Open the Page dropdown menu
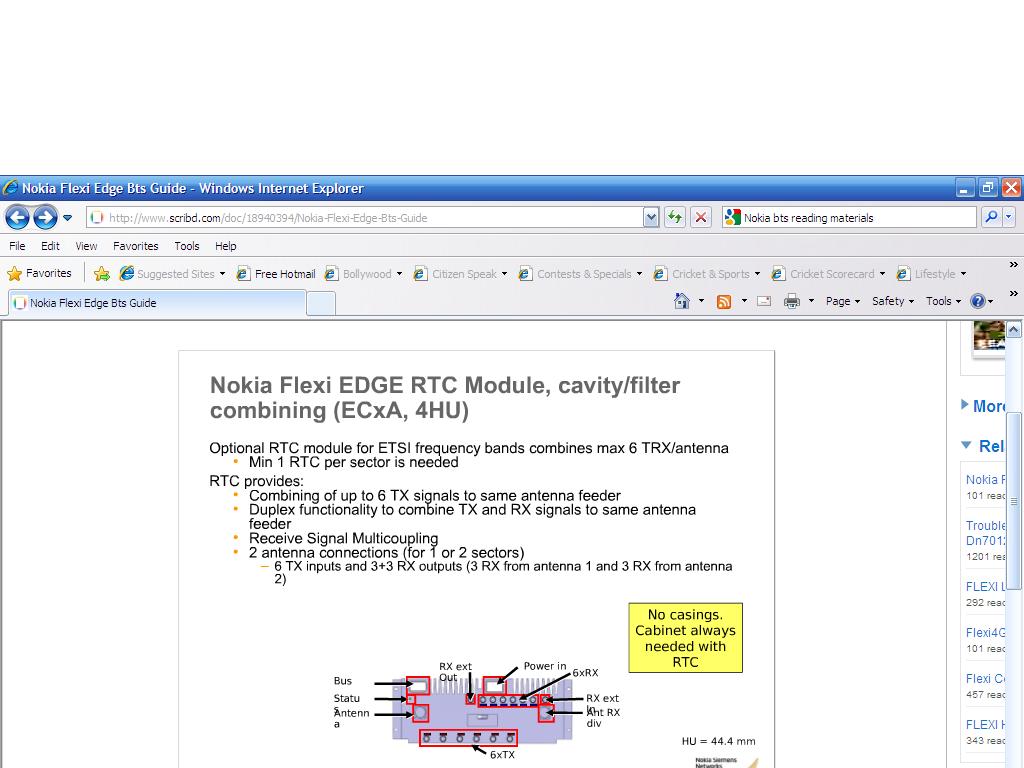This screenshot has width=1024, height=768. pyautogui.click(x=843, y=301)
